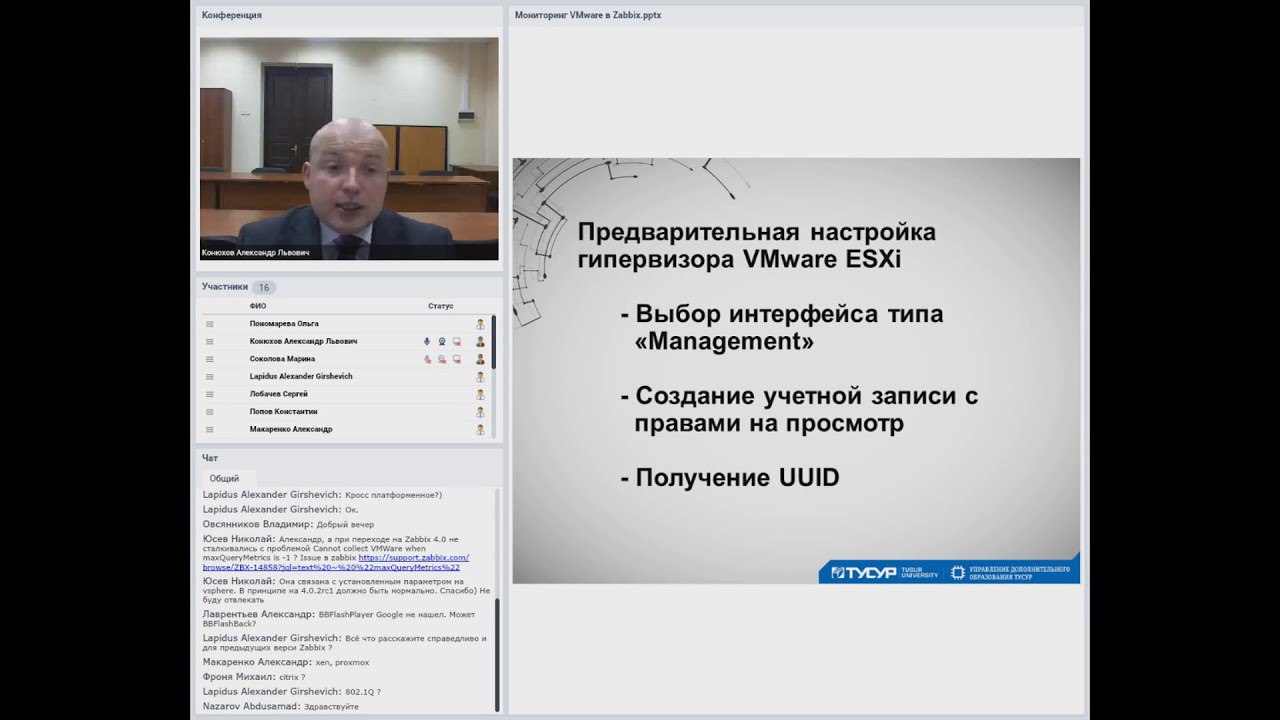The height and width of the screenshot is (720, 1280).
Task: Click muted microphone icon of Соколова Марина
Action: 427,359
